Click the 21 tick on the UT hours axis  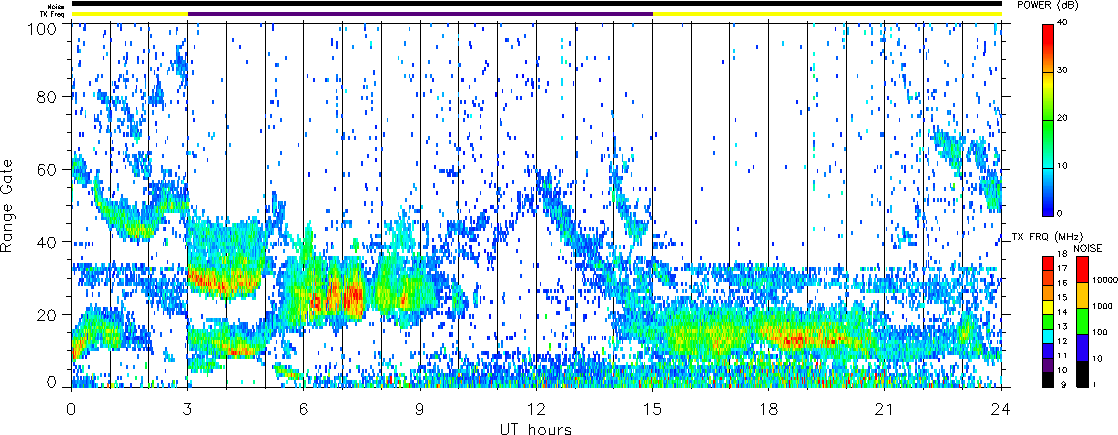click(x=885, y=408)
